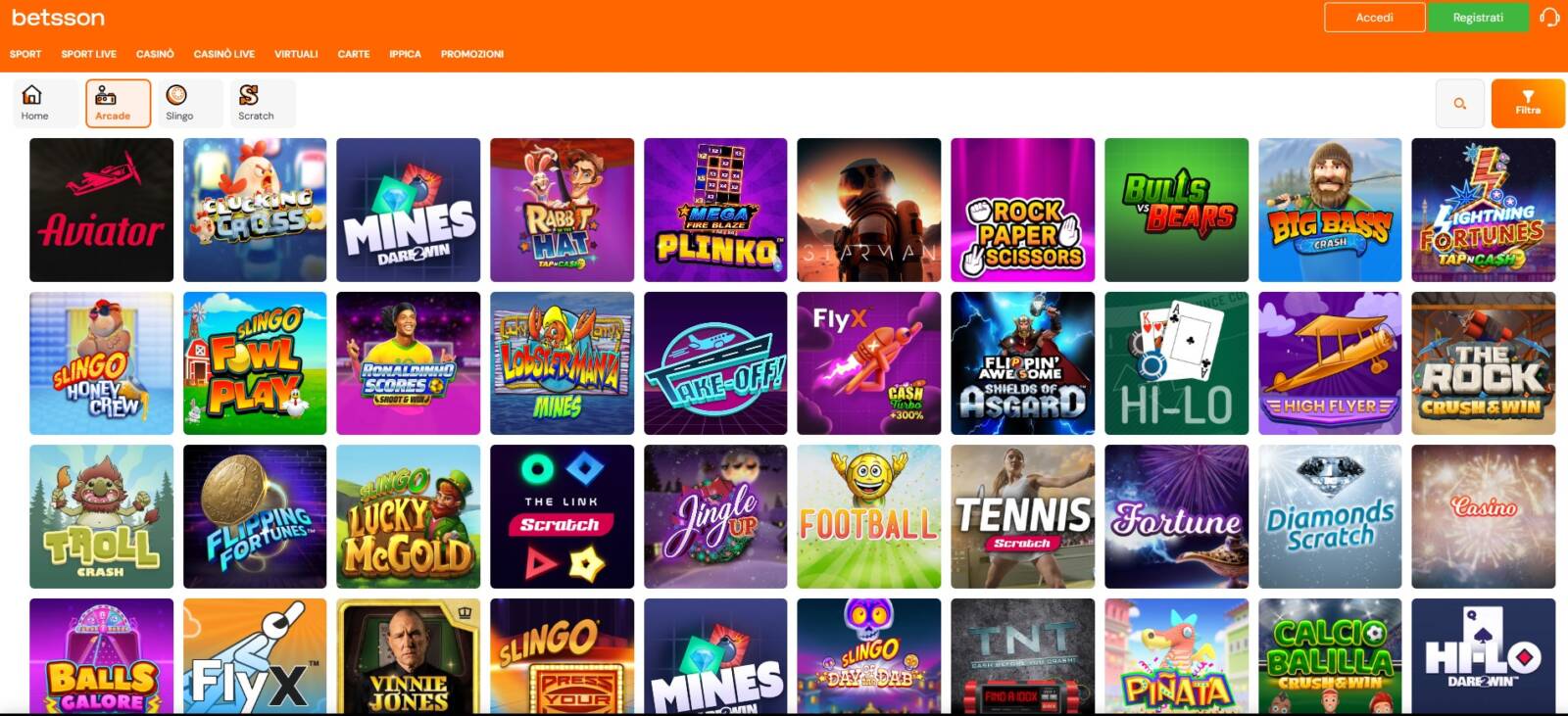This screenshot has height=716, width=1568.
Task: Click the headset support icon
Action: (x=1549, y=18)
